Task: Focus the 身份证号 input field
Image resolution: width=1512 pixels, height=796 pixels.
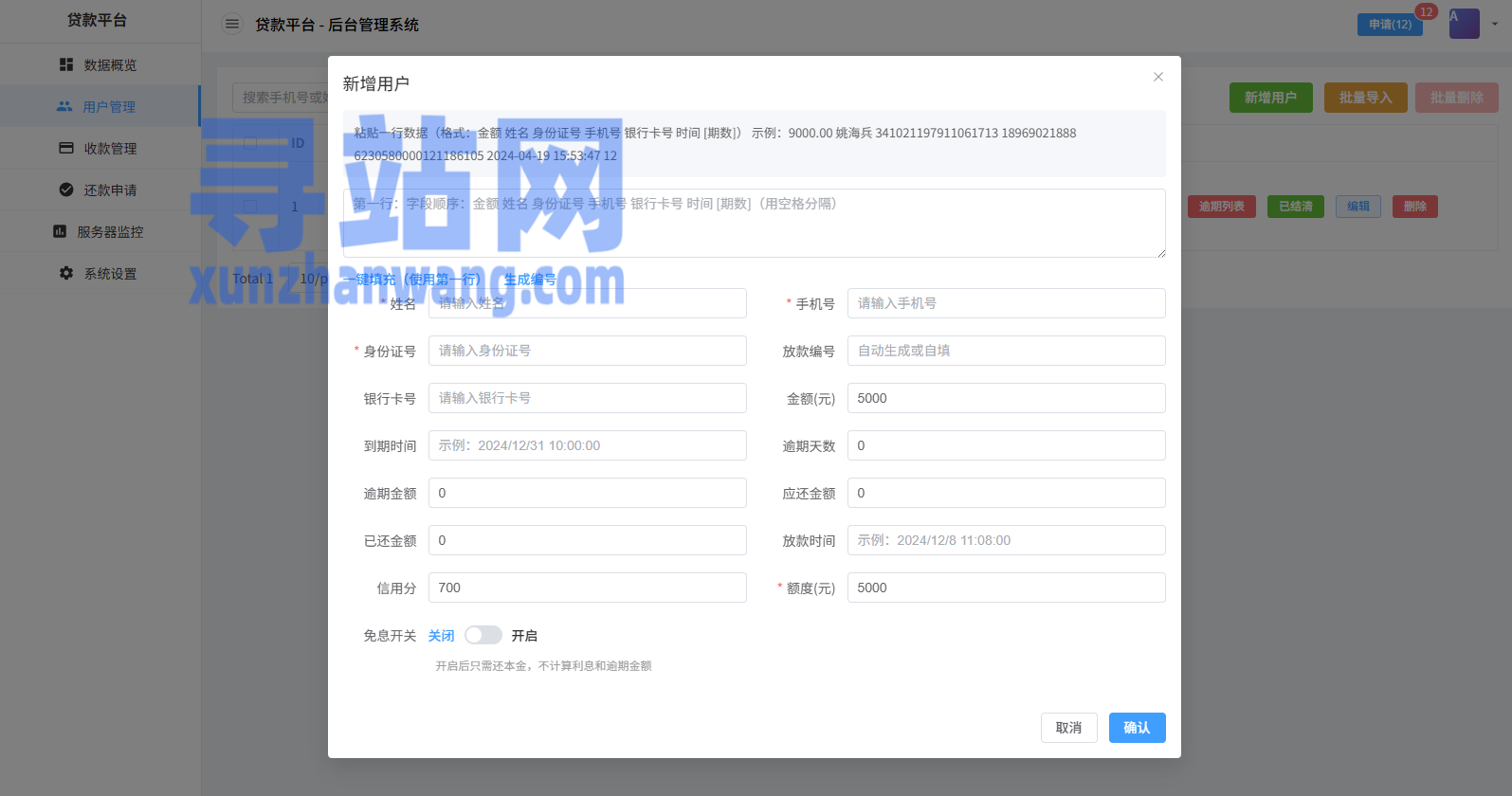Action: click(588, 351)
